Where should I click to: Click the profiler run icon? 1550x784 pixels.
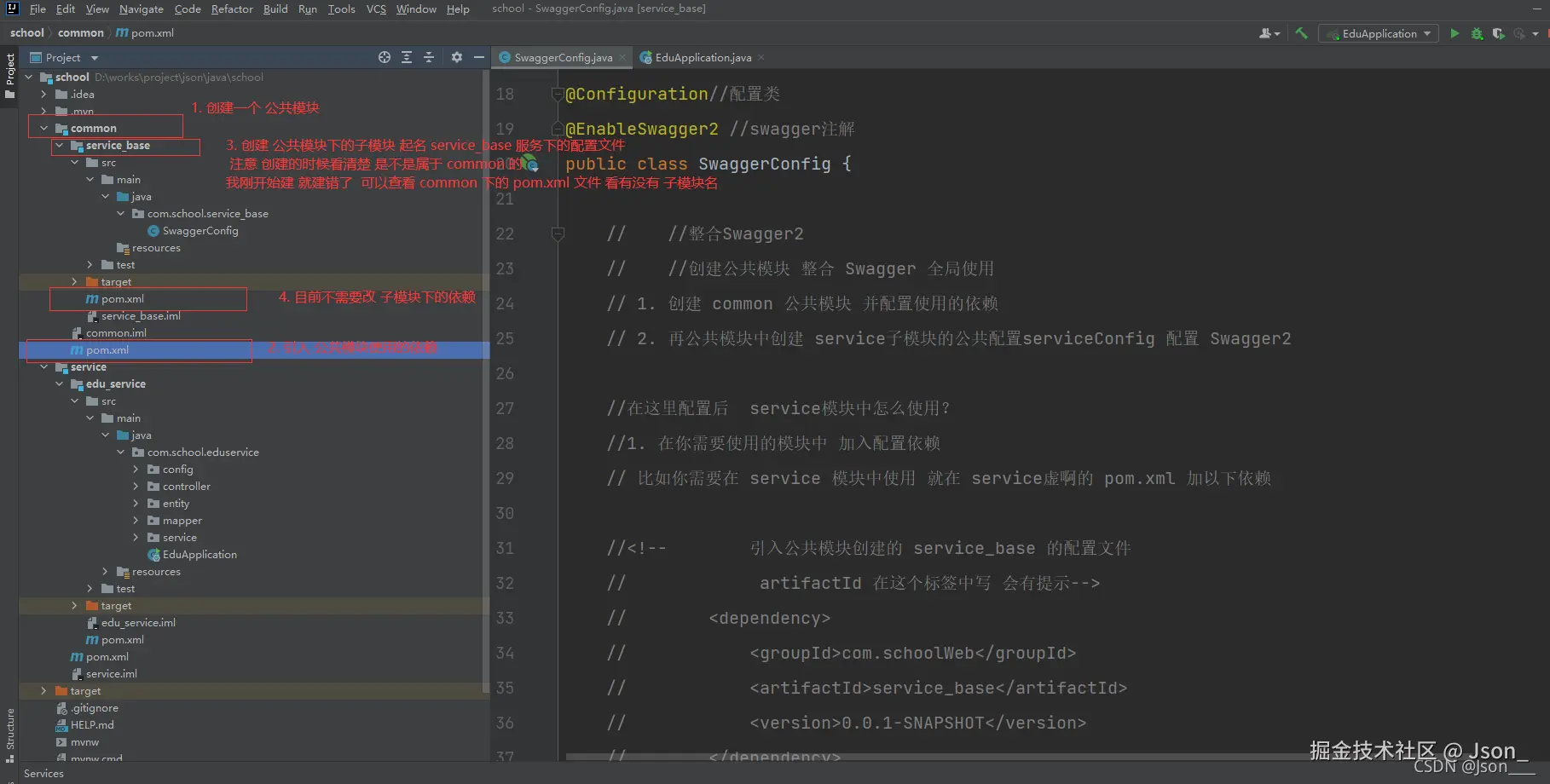tap(1518, 33)
